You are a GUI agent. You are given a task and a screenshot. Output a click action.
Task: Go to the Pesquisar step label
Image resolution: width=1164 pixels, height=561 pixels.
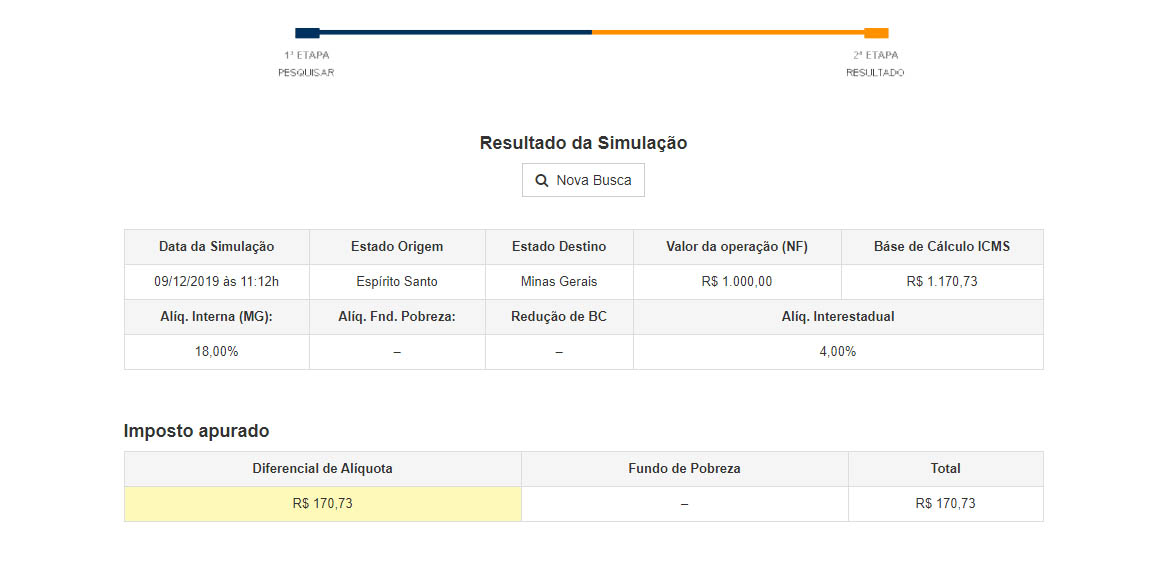coord(306,73)
